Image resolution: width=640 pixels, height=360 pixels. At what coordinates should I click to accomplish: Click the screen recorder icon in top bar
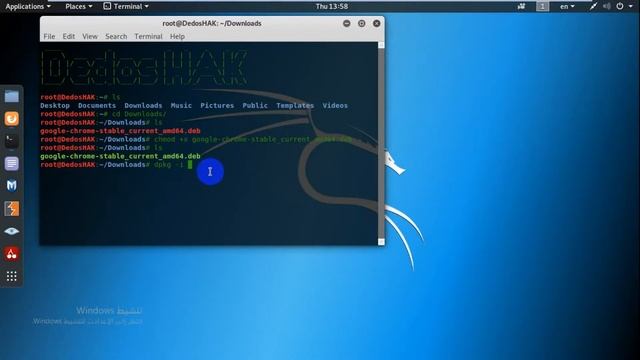521,7
